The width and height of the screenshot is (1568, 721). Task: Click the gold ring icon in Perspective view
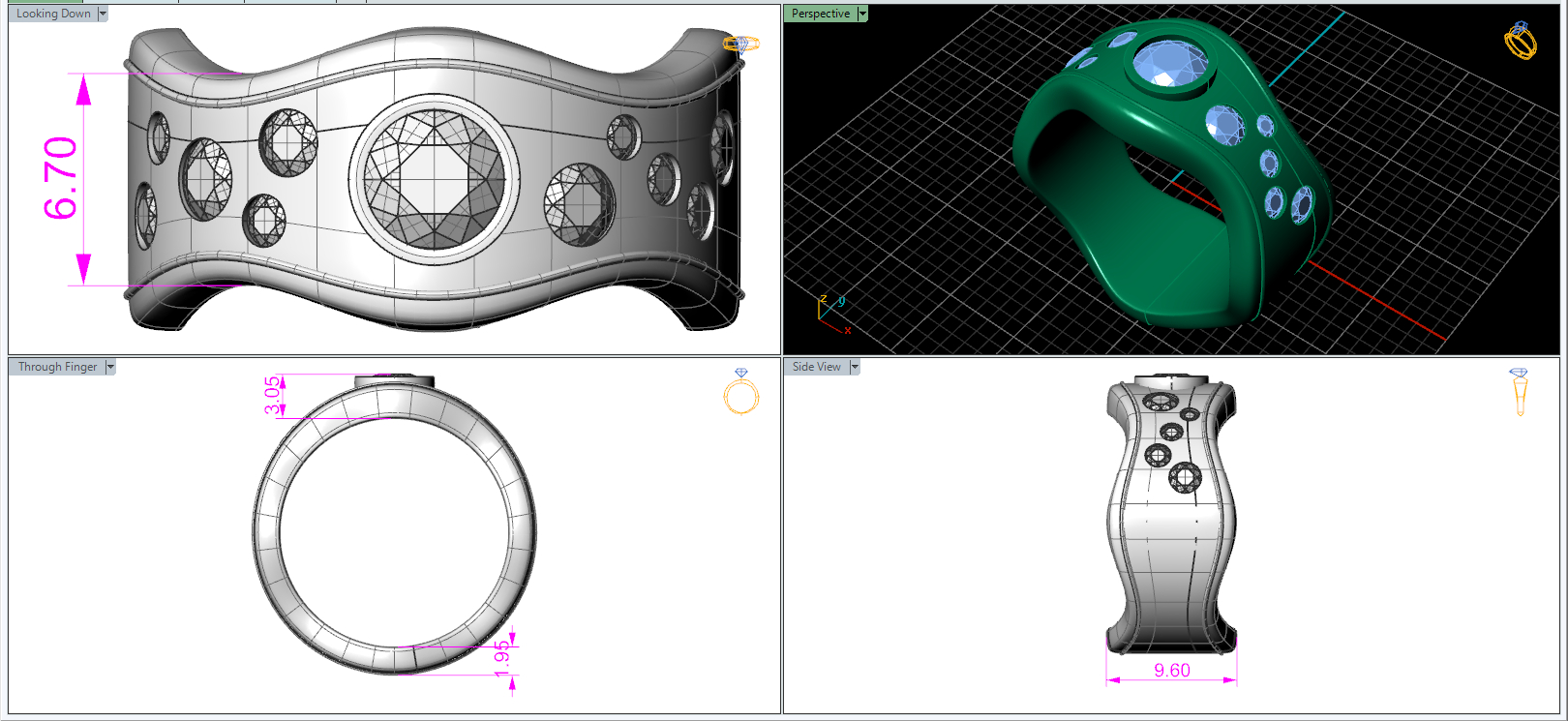tap(1521, 41)
